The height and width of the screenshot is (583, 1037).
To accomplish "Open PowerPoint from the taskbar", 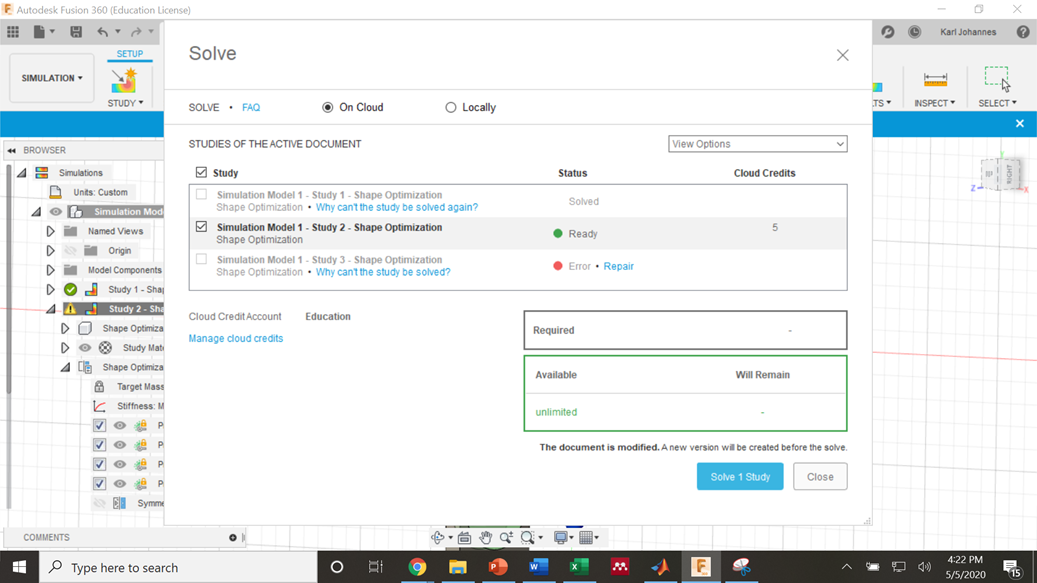I will click(498, 566).
